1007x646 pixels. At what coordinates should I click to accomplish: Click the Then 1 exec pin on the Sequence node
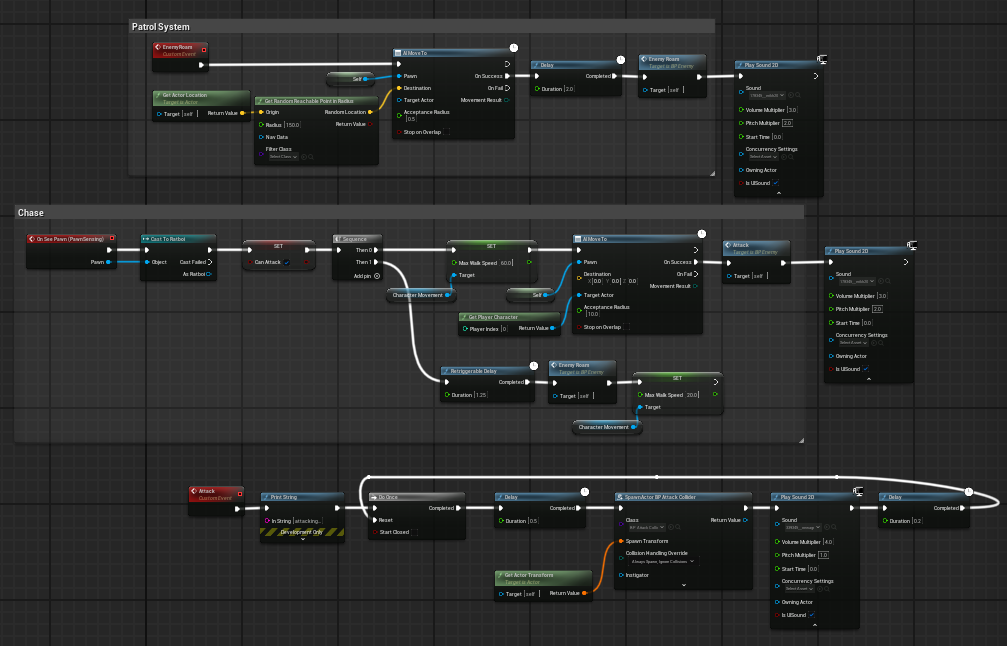click(376, 262)
